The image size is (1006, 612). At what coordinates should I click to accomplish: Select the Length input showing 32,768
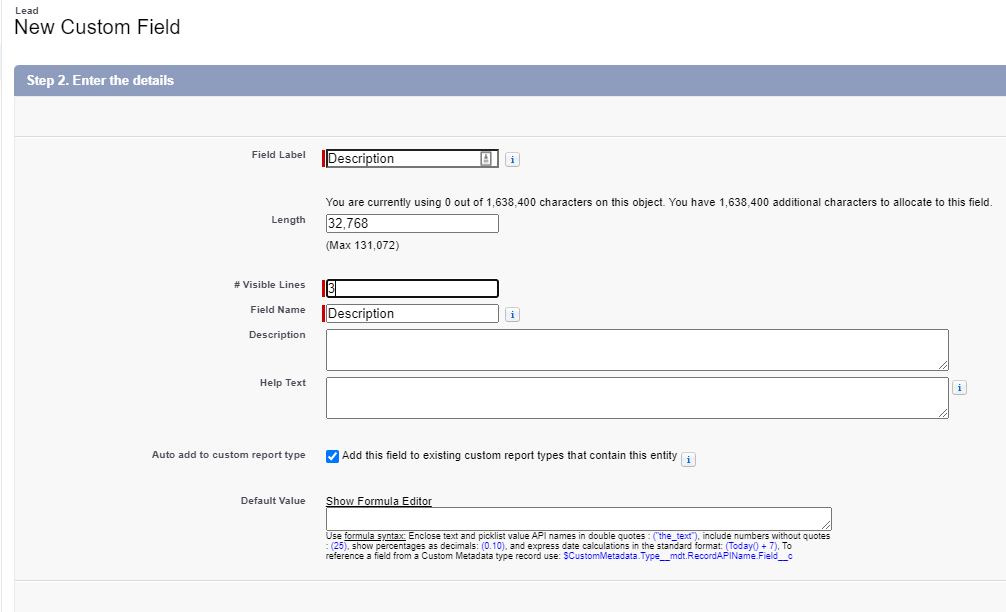(x=411, y=222)
